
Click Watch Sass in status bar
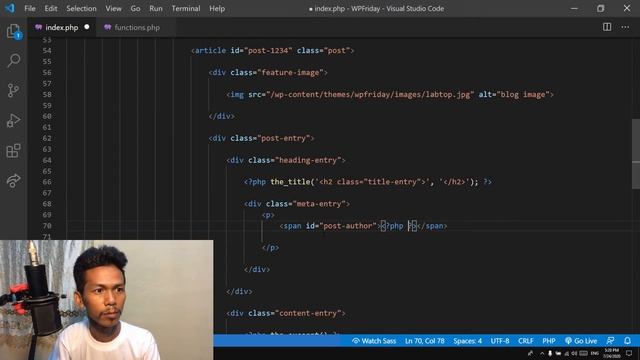374,341
